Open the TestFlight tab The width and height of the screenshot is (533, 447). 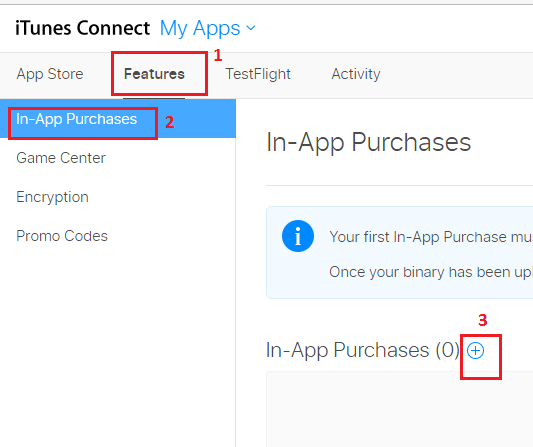tap(258, 74)
